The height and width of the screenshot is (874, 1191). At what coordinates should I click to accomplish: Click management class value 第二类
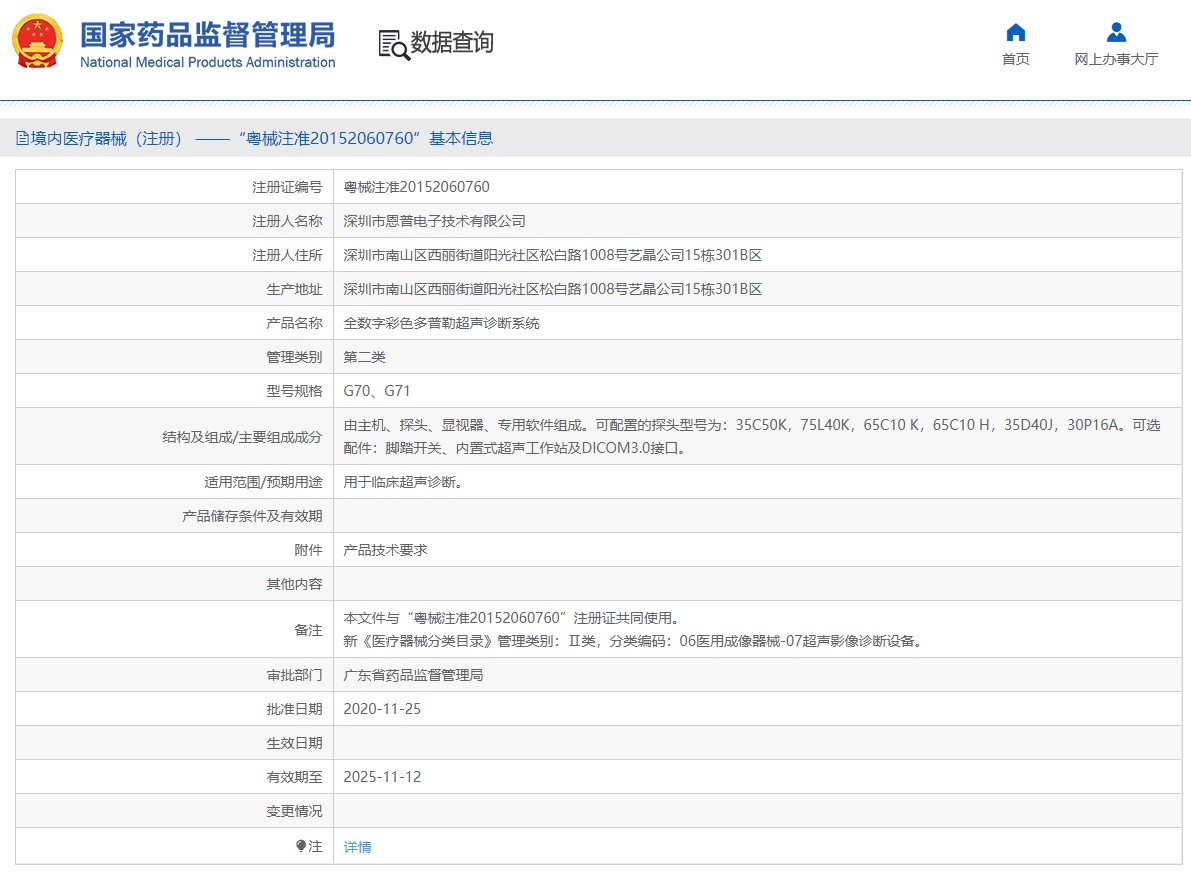[x=365, y=357]
